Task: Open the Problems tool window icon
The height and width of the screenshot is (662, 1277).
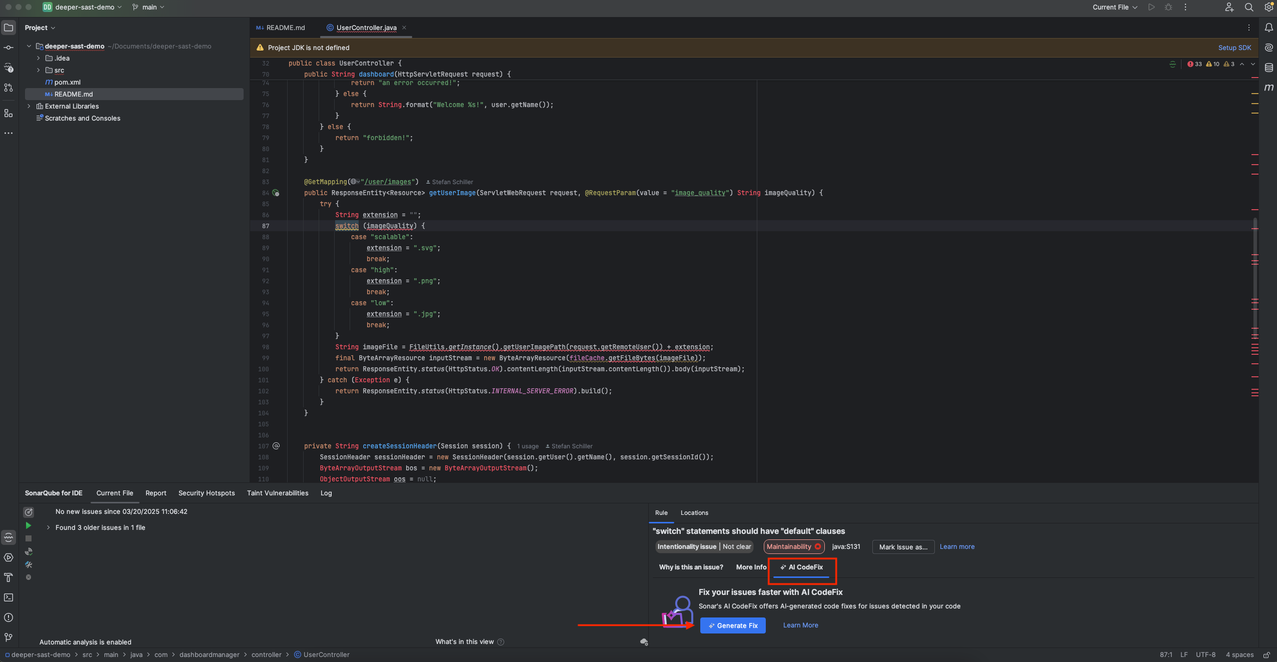Action: coord(8,617)
